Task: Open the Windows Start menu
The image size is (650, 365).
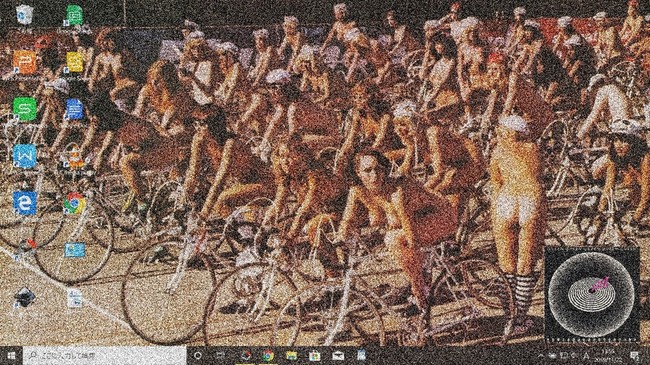Action: (x=11, y=355)
